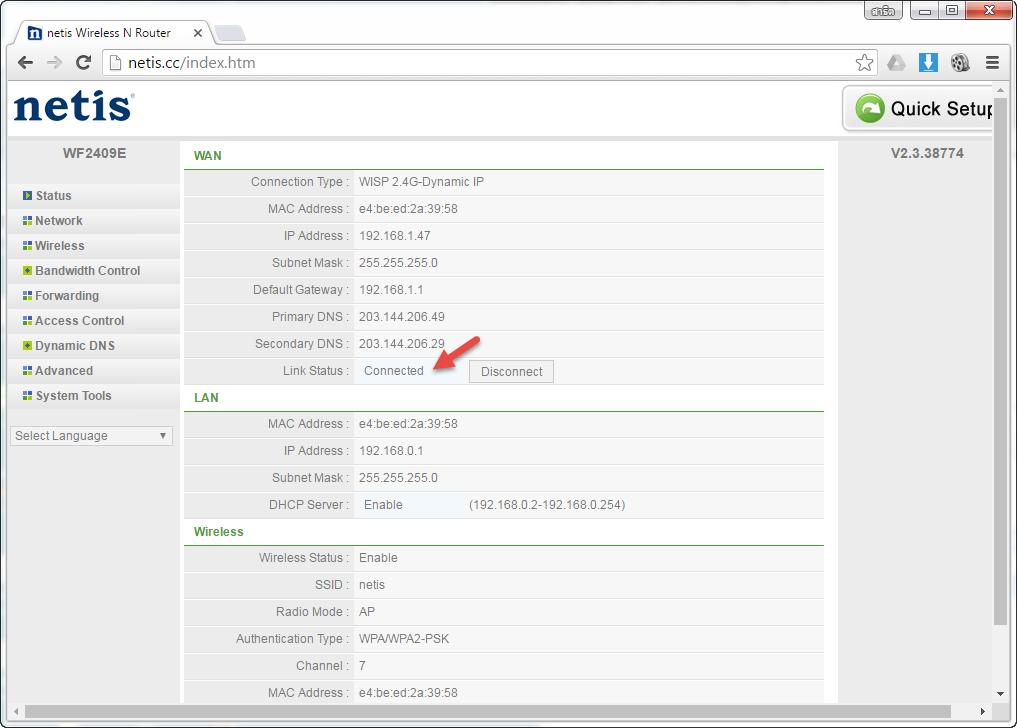Click the horizontal scrollbar left arrow
The height and width of the screenshot is (728, 1017).
[x=16, y=712]
